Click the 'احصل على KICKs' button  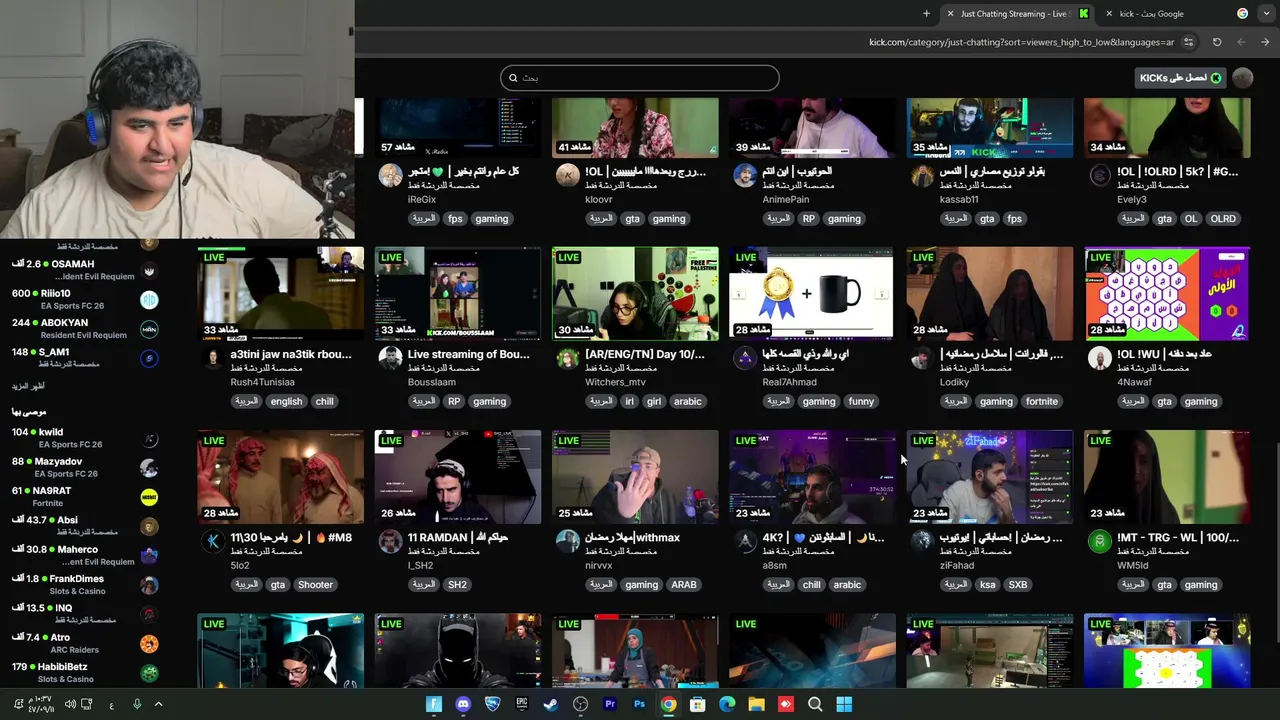click(1181, 78)
